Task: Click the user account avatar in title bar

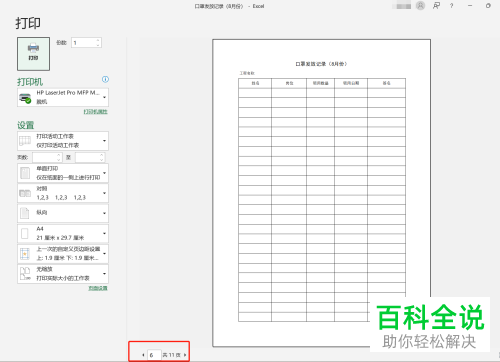Action: (x=420, y=6)
